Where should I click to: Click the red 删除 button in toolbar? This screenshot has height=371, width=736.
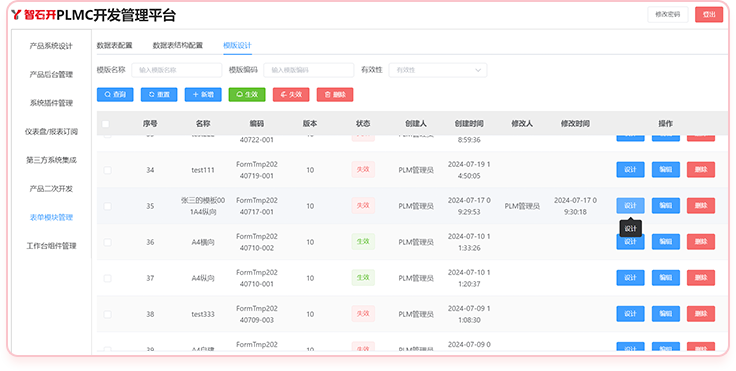click(x=335, y=94)
